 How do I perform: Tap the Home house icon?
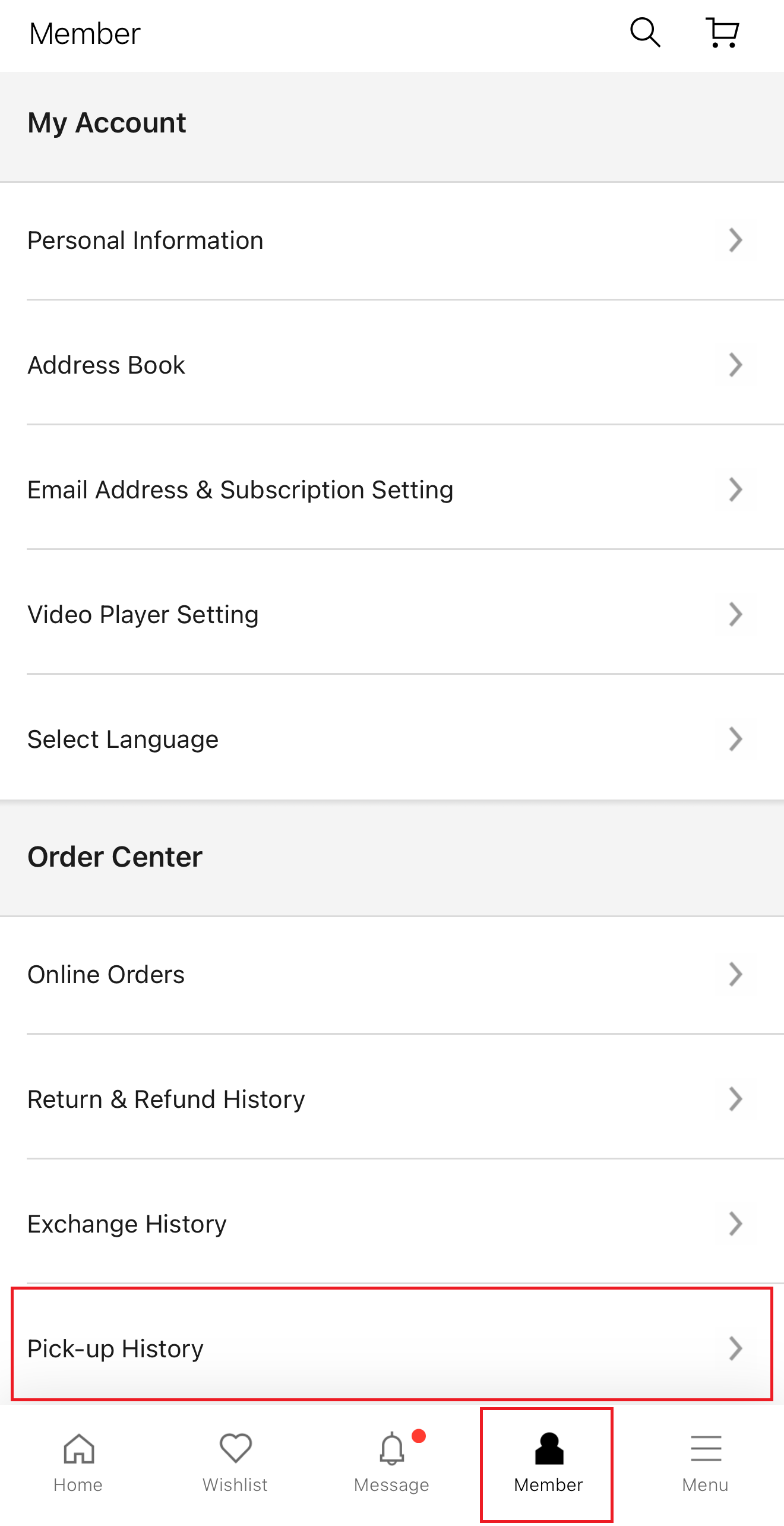click(x=78, y=1448)
